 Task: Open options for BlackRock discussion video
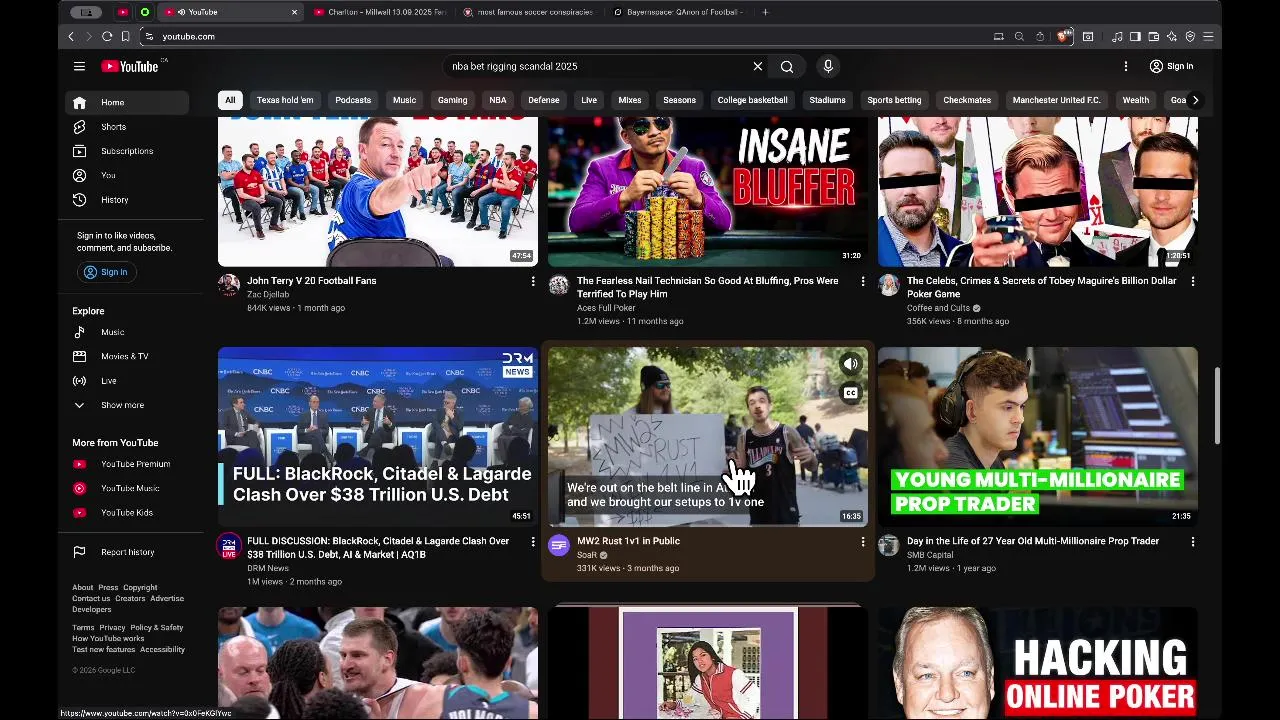[533, 542]
